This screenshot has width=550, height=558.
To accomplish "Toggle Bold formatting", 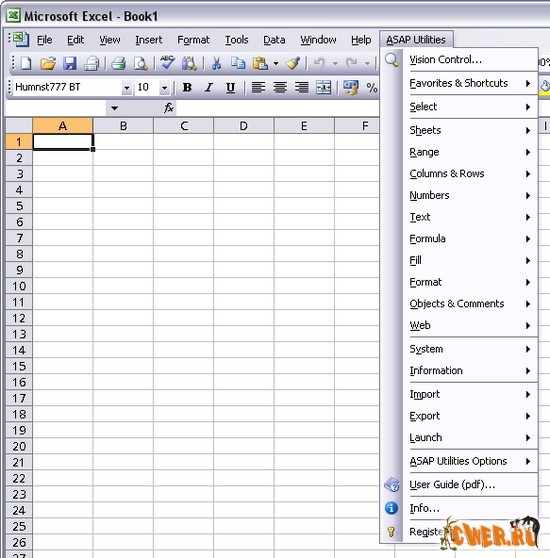I will [187, 87].
